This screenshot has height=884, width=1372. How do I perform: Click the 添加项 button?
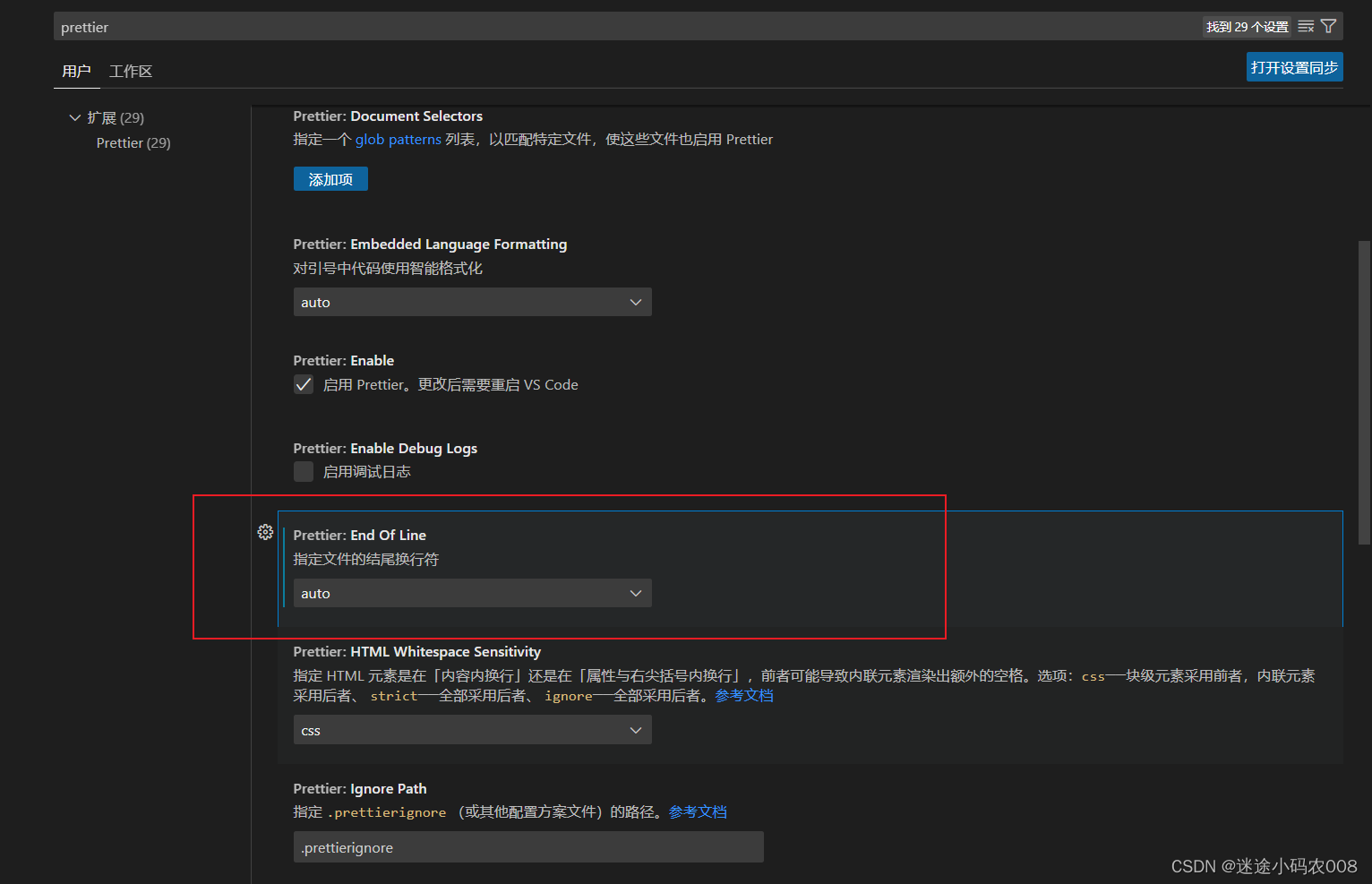pyautogui.click(x=330, y=179)
